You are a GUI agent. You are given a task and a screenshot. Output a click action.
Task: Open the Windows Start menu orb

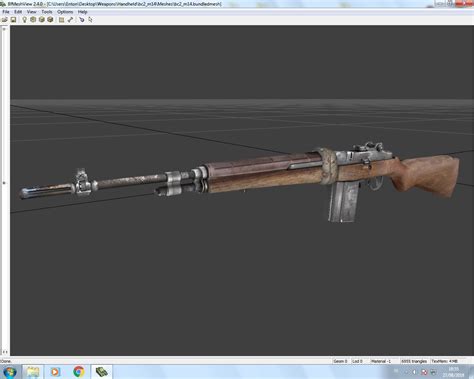(x=10, y=372)
